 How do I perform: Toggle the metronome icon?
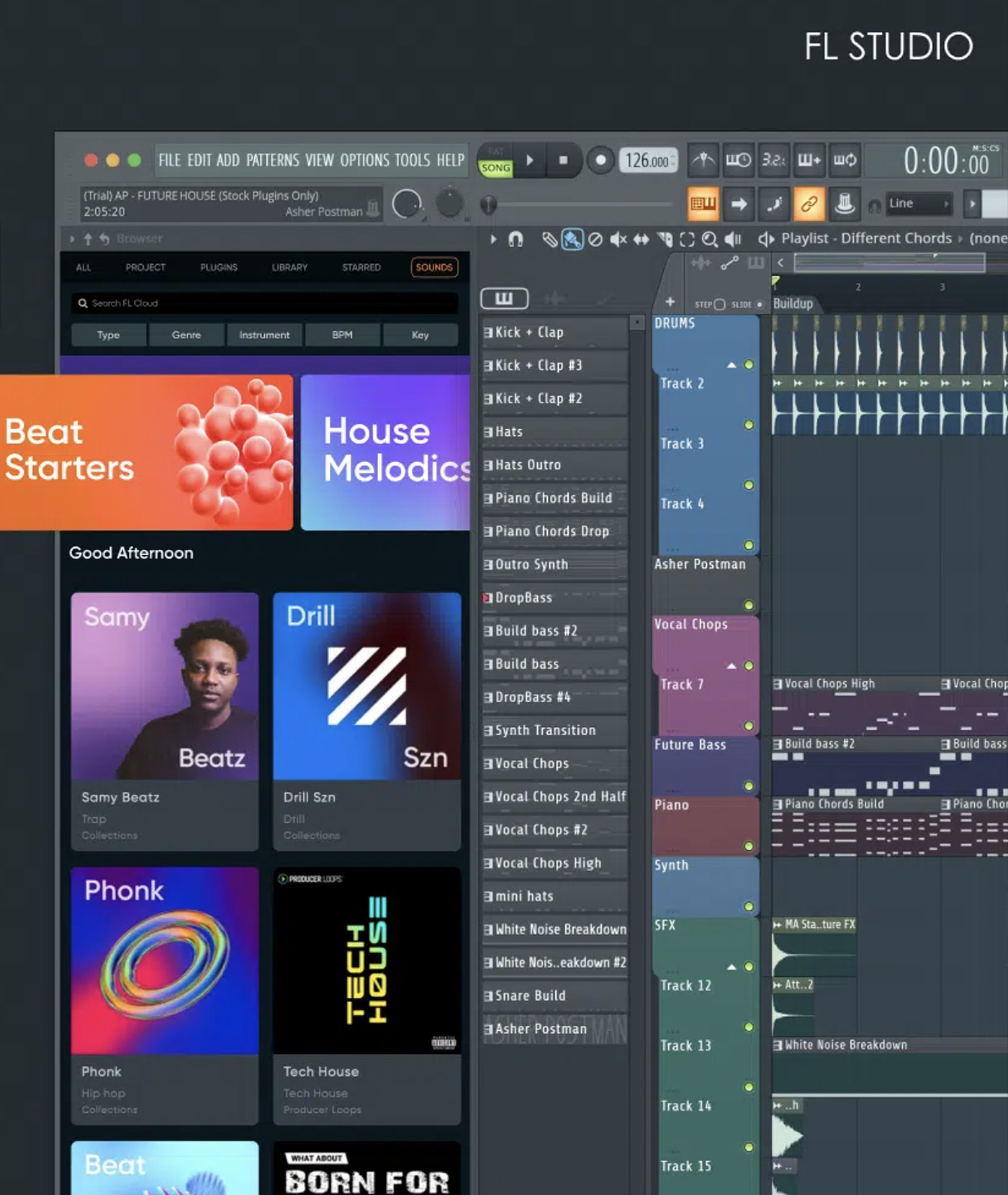point(703,160)
